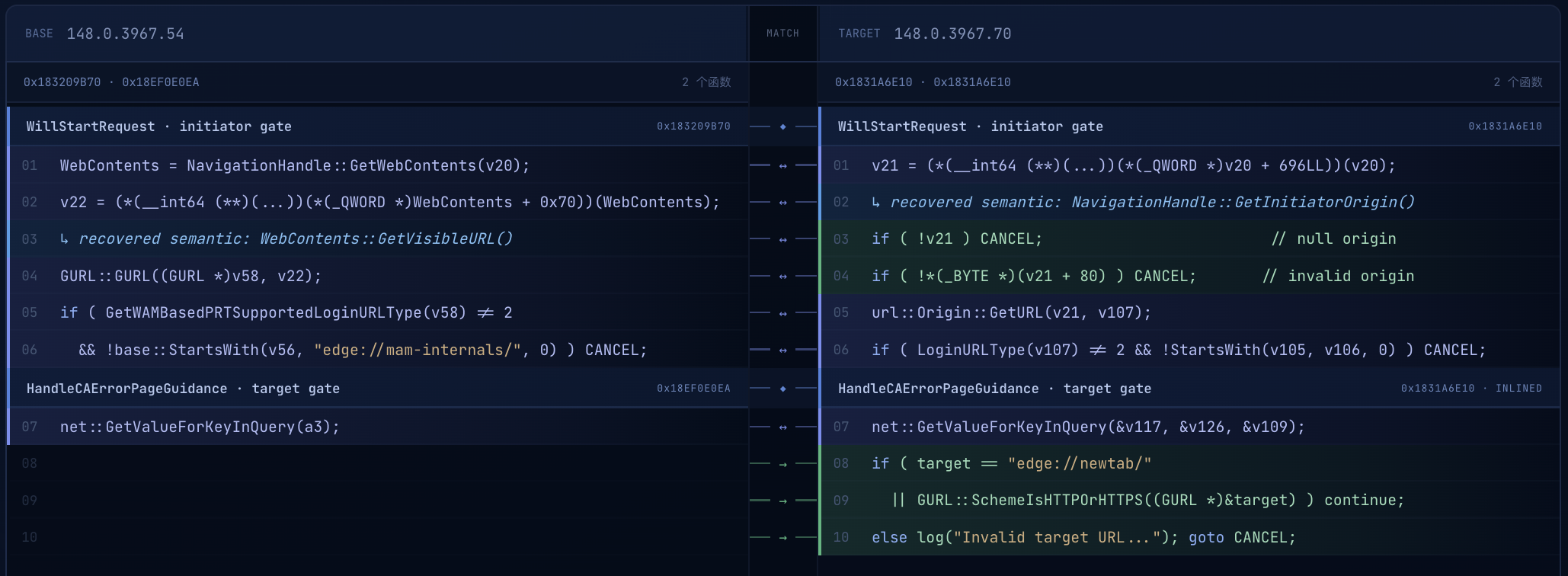
Task: Select base WillStartRequest · initiator gate header
Action: (378, 126)
